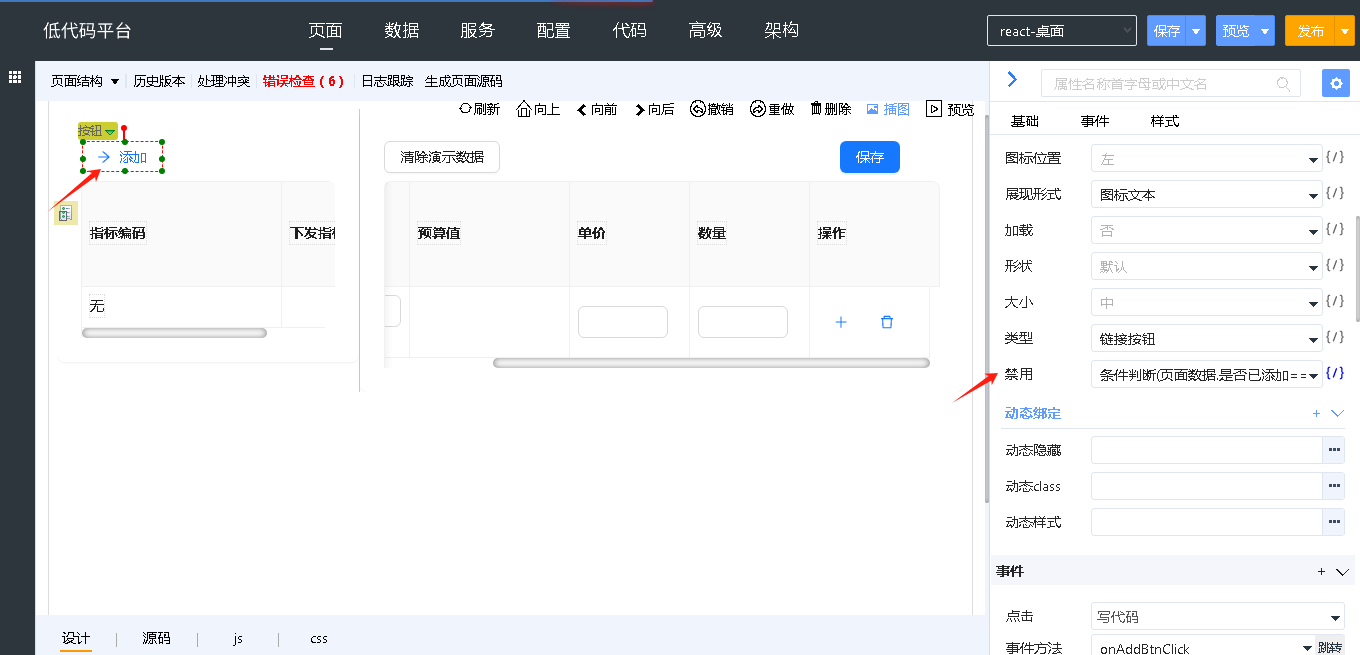Click expression {/} icon for 大小
The height and width of the screenshot is (655, 1360).
(1334, 301)
